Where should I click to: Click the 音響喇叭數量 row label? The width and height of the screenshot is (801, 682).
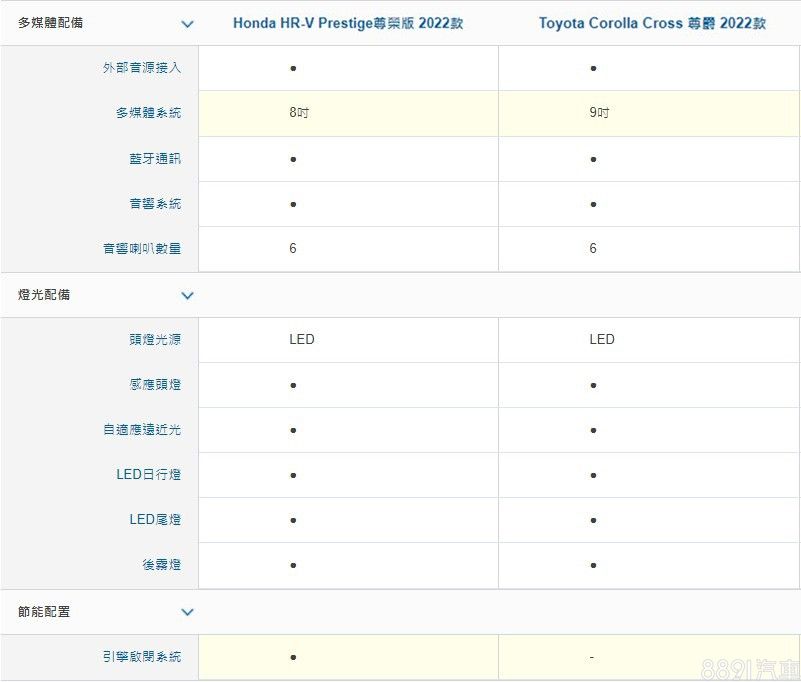tap(141, 248)
